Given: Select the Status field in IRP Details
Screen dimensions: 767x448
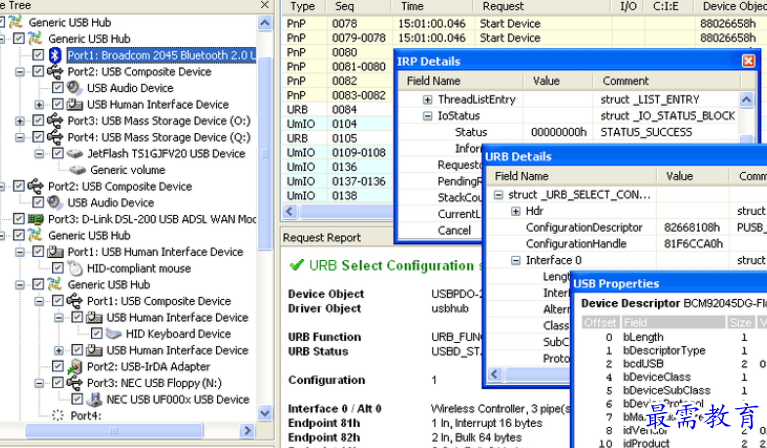Looking at the screenshot, I should click(x=471, y=132).
